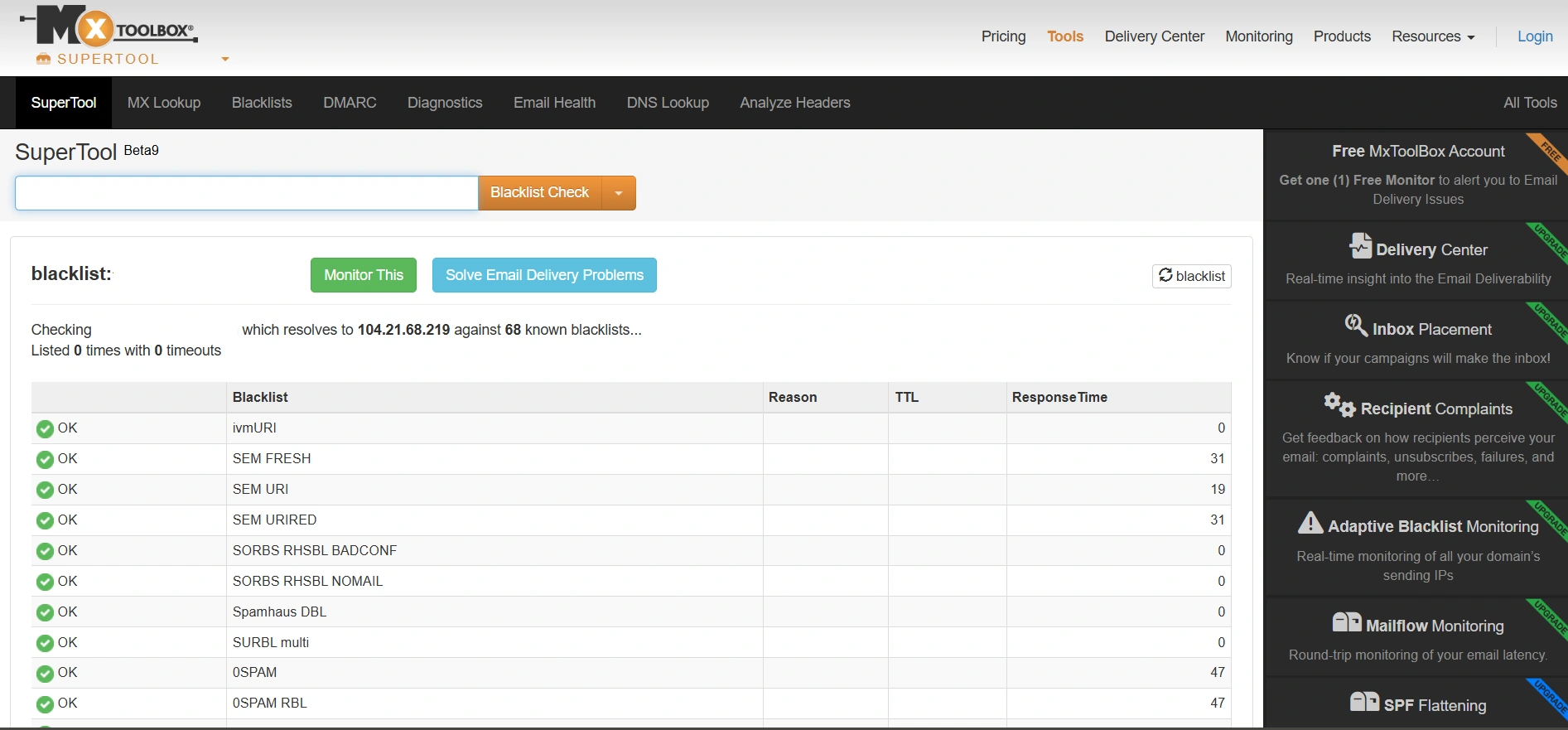Click the Delivery Center document icon

click(1360, 246)
